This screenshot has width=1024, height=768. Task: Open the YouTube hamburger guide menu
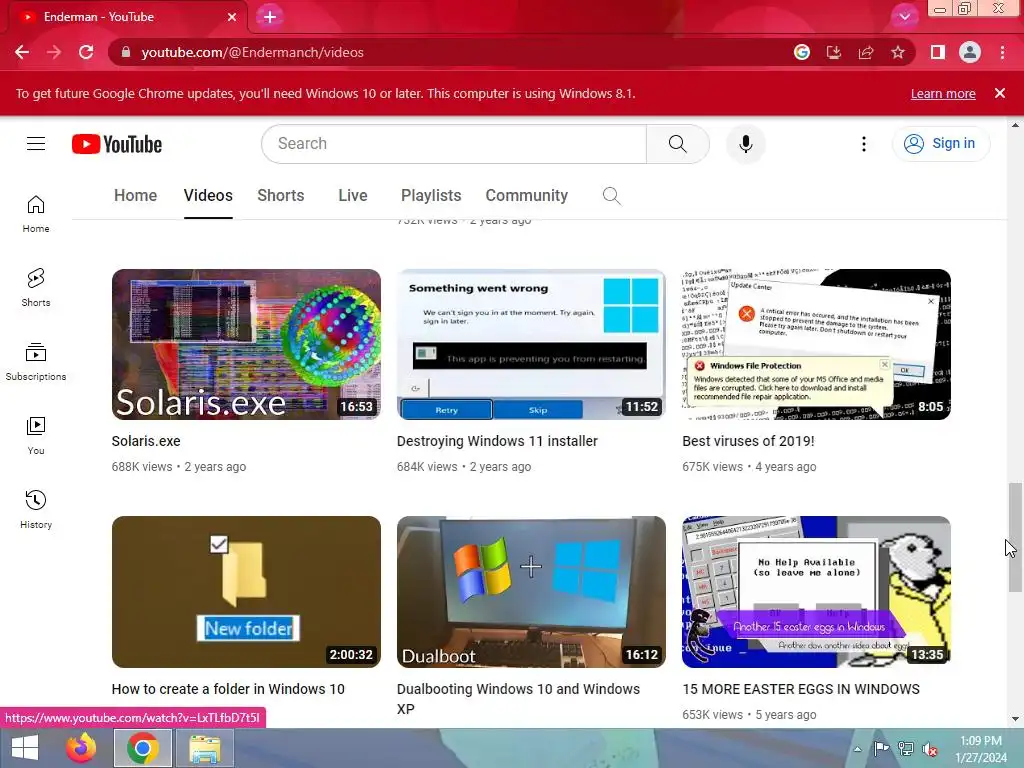[36, 144]
